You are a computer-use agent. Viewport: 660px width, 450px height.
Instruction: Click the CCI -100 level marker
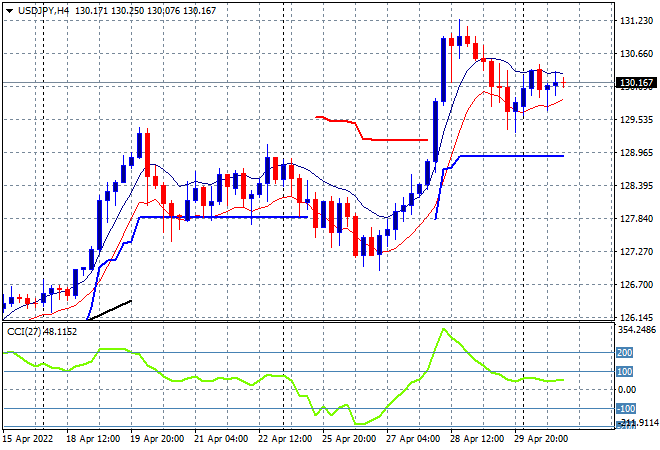tap(625, 408)
